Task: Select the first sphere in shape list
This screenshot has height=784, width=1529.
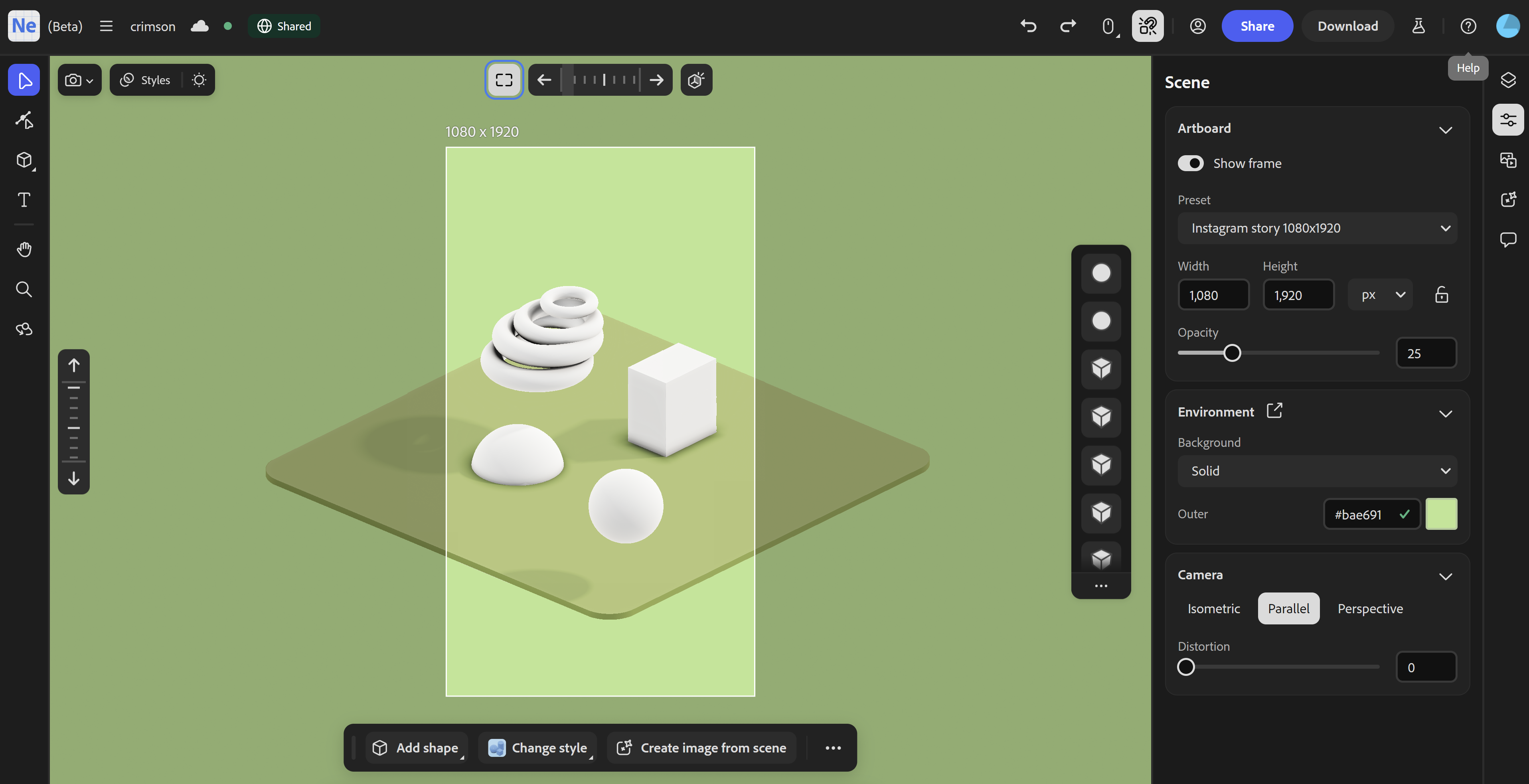Action: [x=1101, y=273]
